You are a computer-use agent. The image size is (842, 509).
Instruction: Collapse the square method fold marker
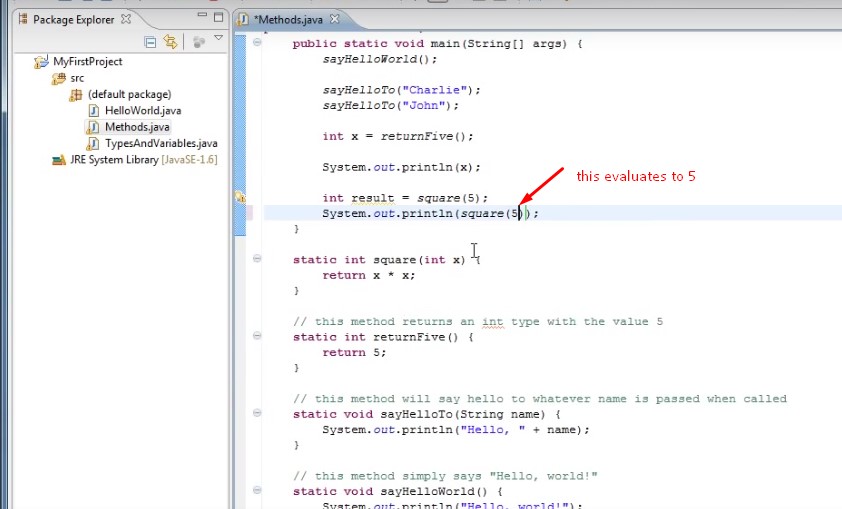(258, 259)
